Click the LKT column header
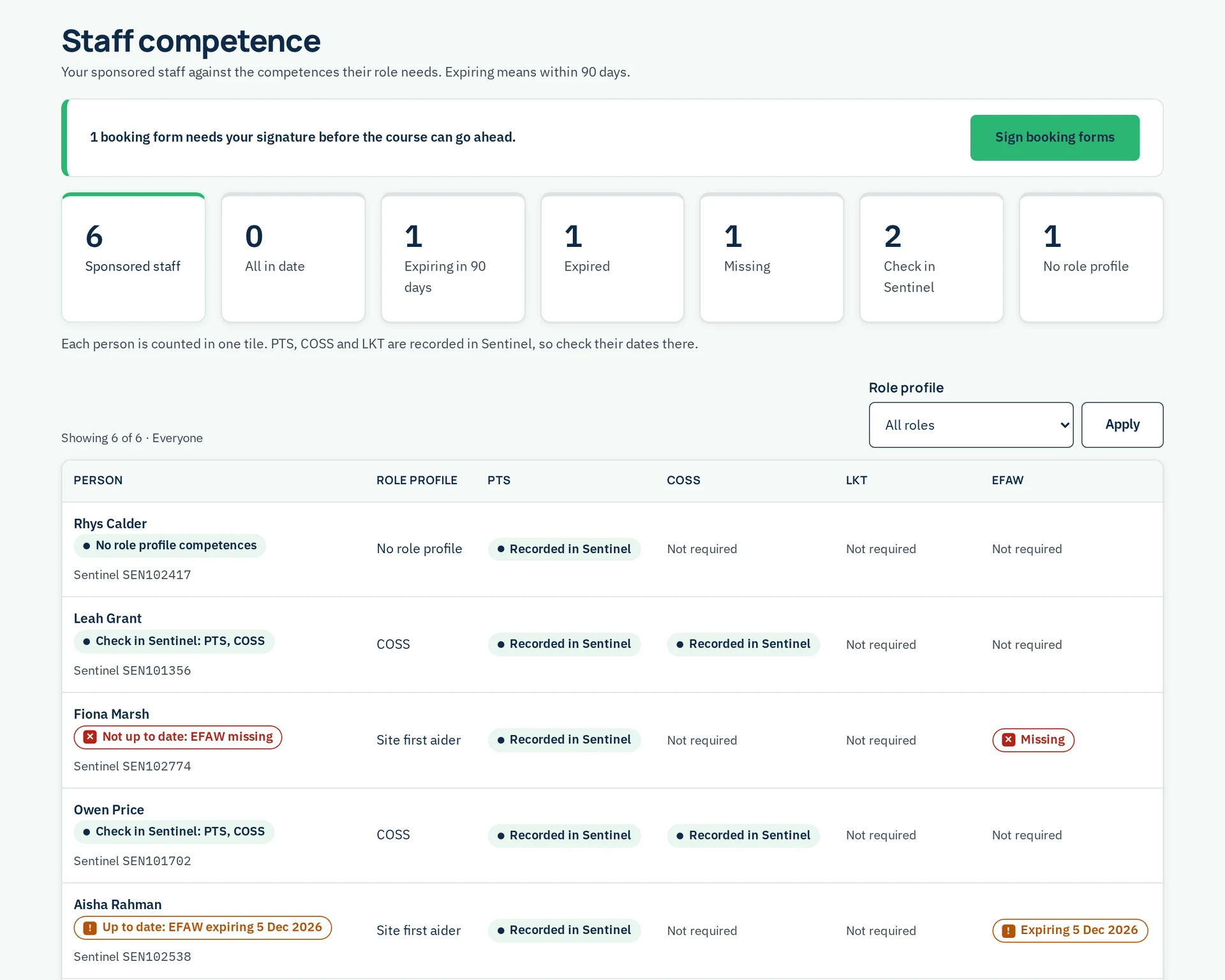Screen dimensions: 1225x980 pyautogui.click(x=856, y=480)
